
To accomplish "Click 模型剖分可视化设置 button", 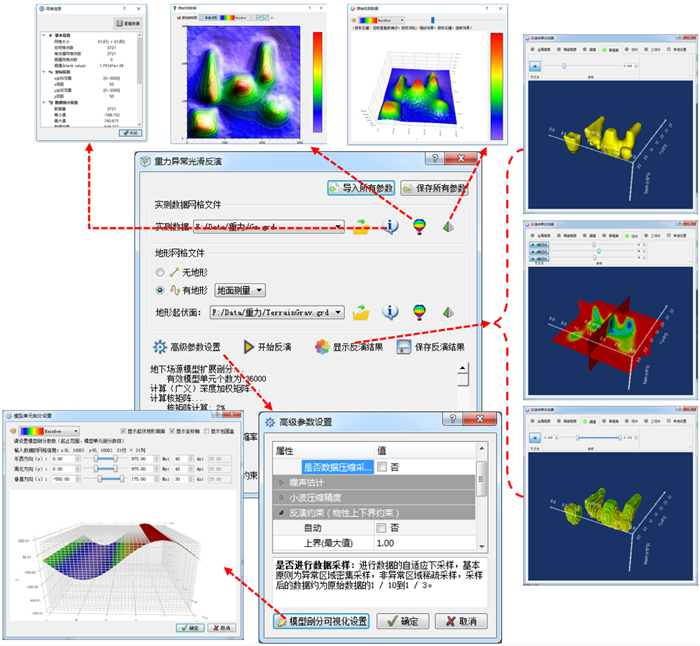I will coord(321,621).
